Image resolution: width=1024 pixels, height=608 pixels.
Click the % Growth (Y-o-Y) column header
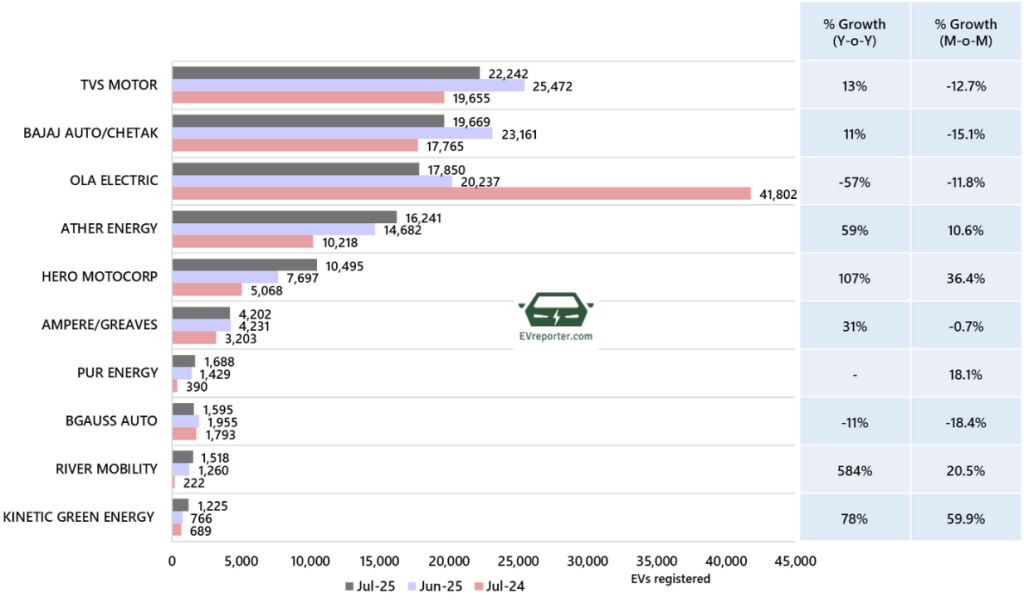coord(854,32)
